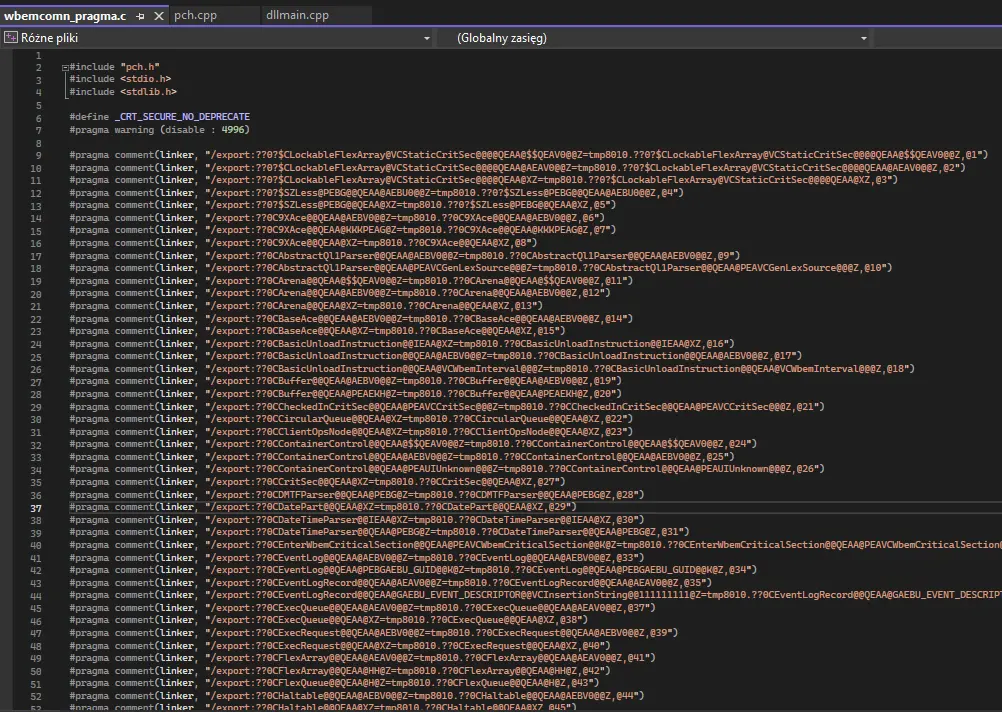
Task: Pin the wbemcomn_pragma.c tab
Action: 139,16
